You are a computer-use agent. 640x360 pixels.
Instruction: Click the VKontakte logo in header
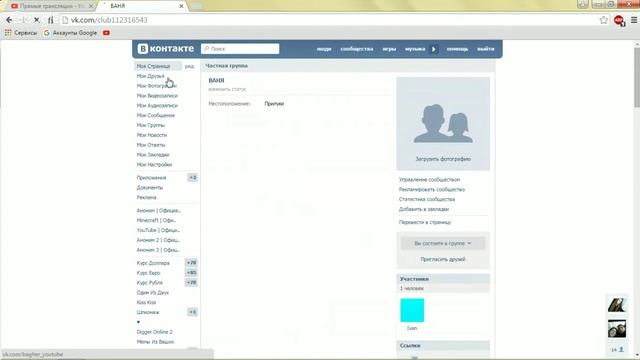166,49
